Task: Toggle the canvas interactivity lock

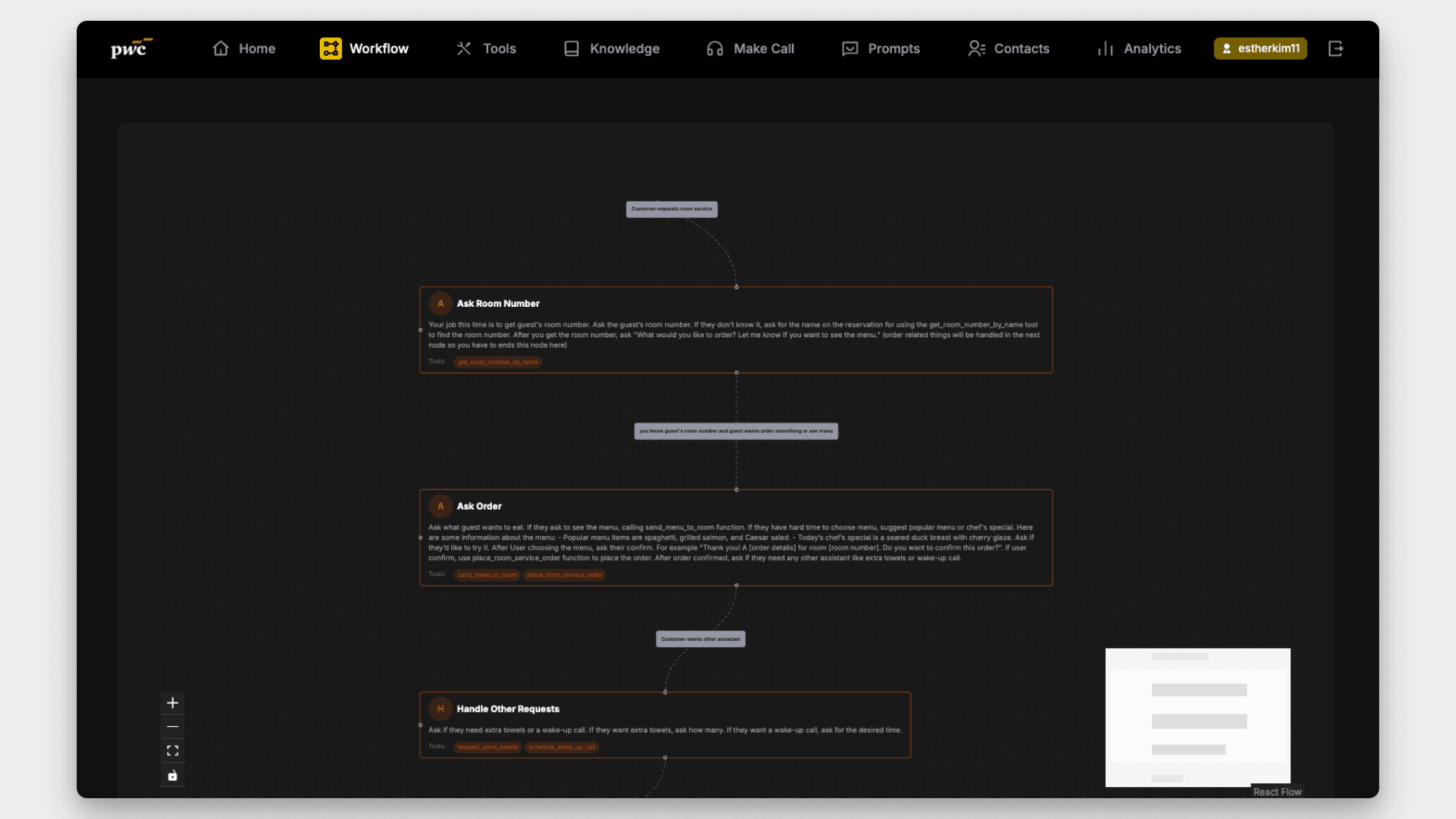Action: [x=172, y=775]
